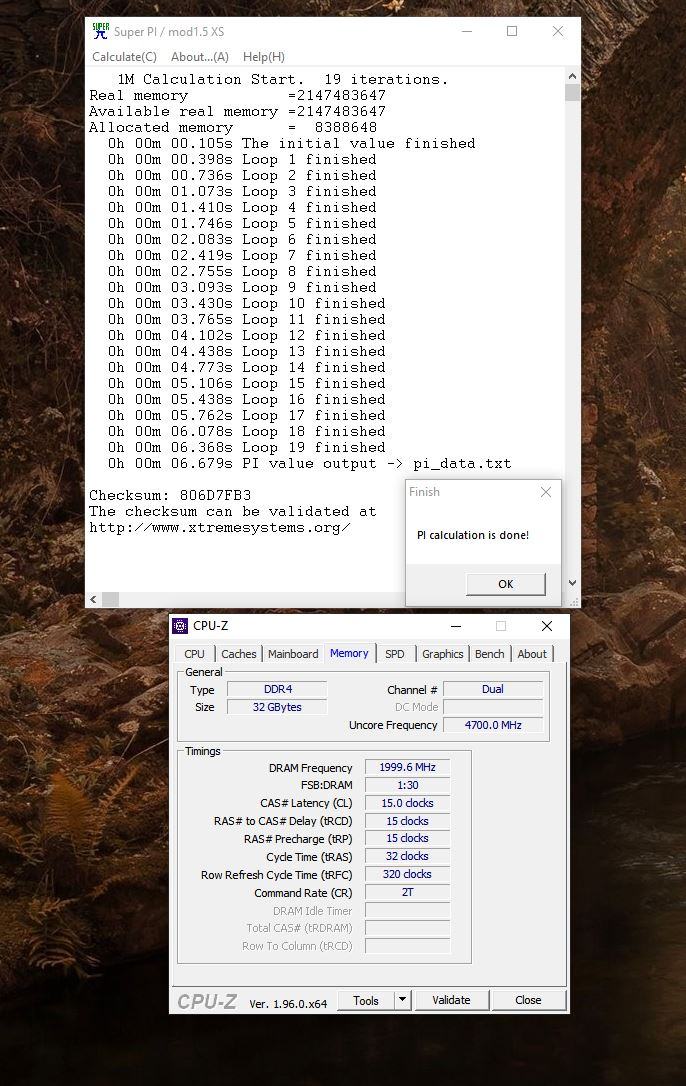The width and height of the screenshot is (686, 1086).
Task: Switch to the CPU tab in CPU-Z
Action: tap(194, 654)
